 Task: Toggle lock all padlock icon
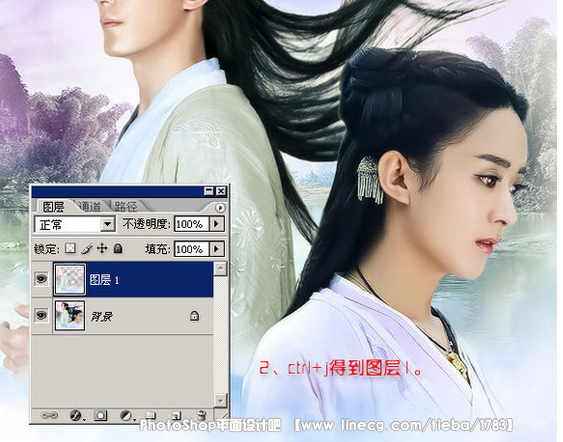tap(118, 248)
